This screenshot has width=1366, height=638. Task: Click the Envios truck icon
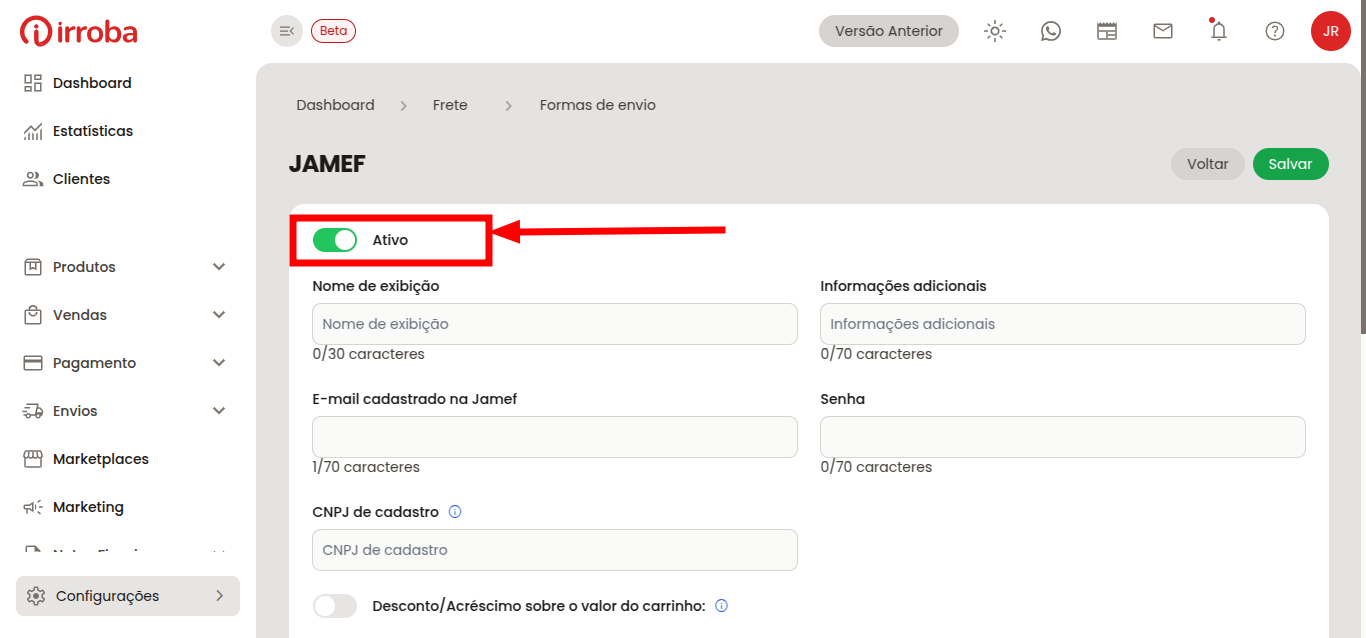33,411
